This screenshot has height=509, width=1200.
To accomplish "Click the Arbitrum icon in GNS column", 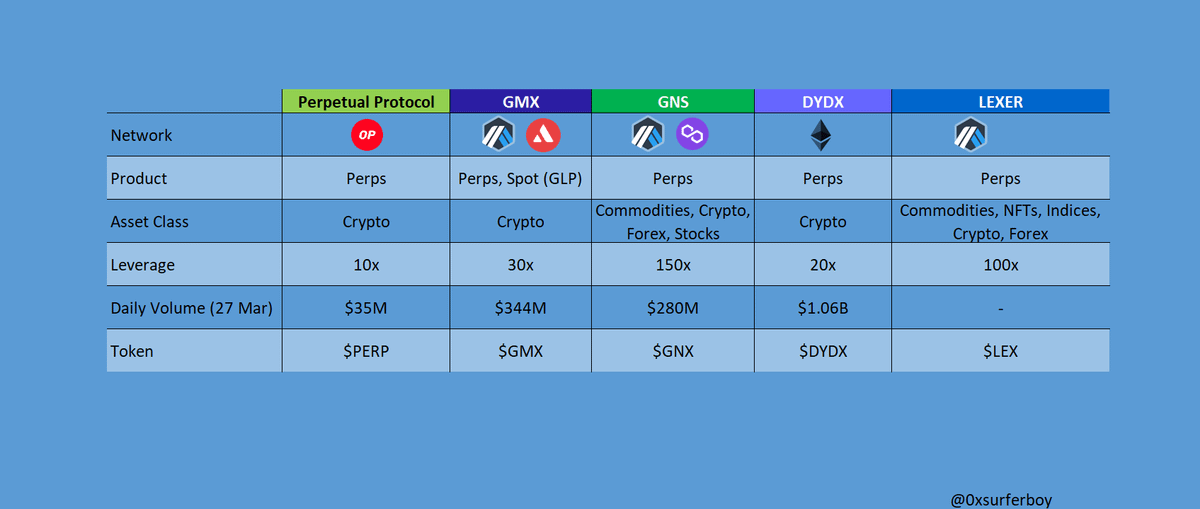I will [x=647, y=135].
